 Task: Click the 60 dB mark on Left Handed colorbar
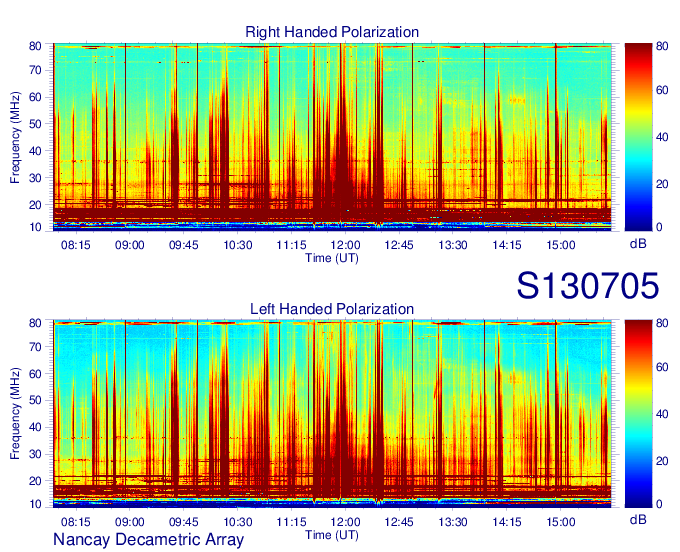coord(662,368)
